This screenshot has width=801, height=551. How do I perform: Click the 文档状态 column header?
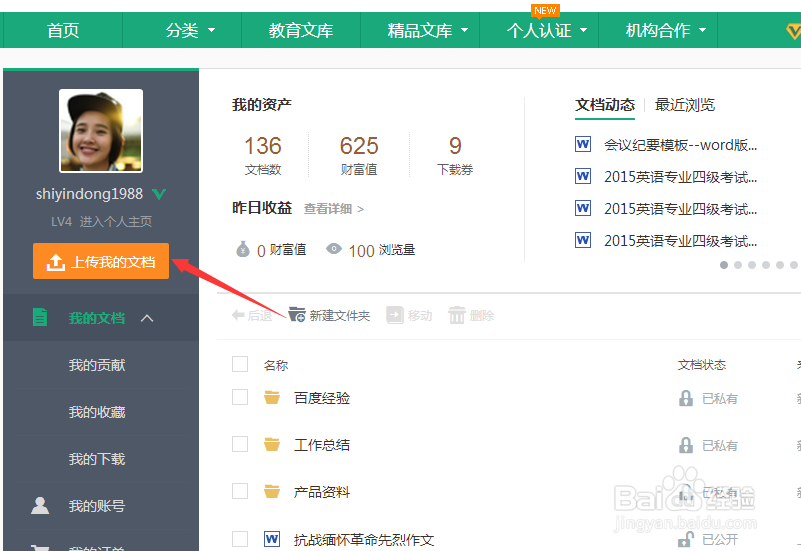tap(702, 365)
